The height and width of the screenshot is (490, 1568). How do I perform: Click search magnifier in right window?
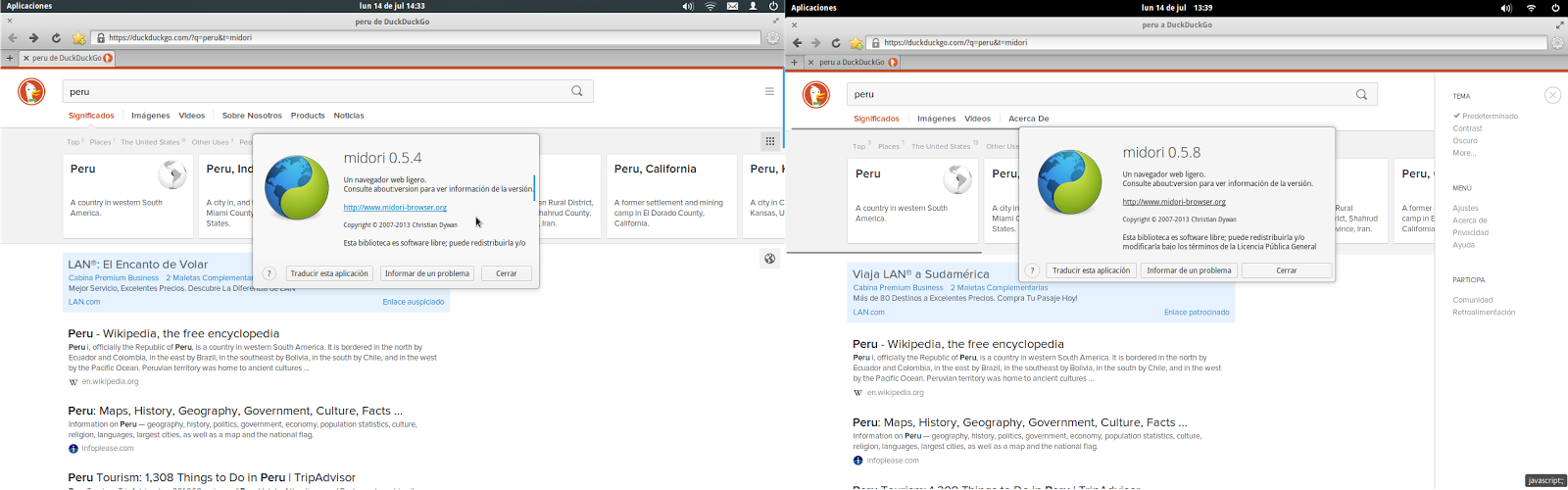tap(1361, 94)
